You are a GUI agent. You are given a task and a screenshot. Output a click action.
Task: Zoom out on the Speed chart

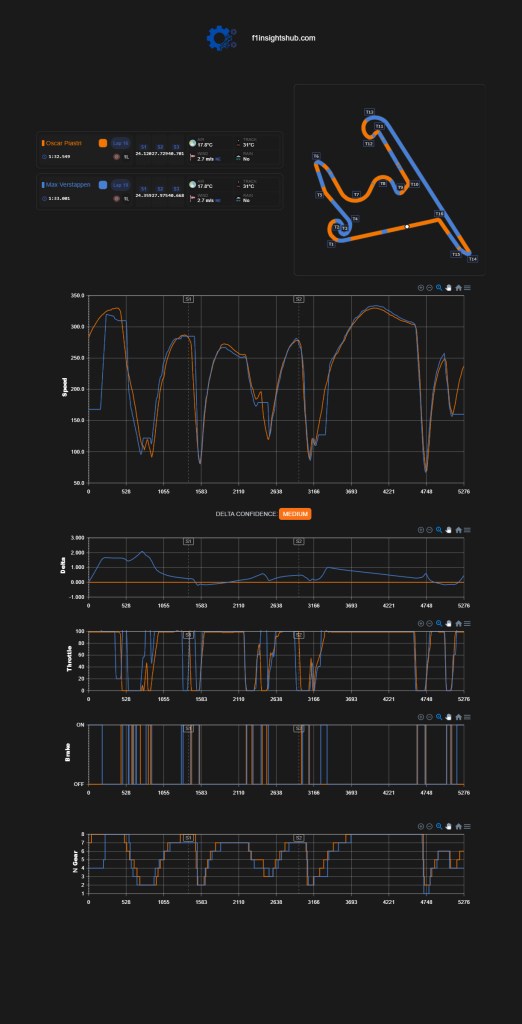pyautogui.click(x=429, y=287)
